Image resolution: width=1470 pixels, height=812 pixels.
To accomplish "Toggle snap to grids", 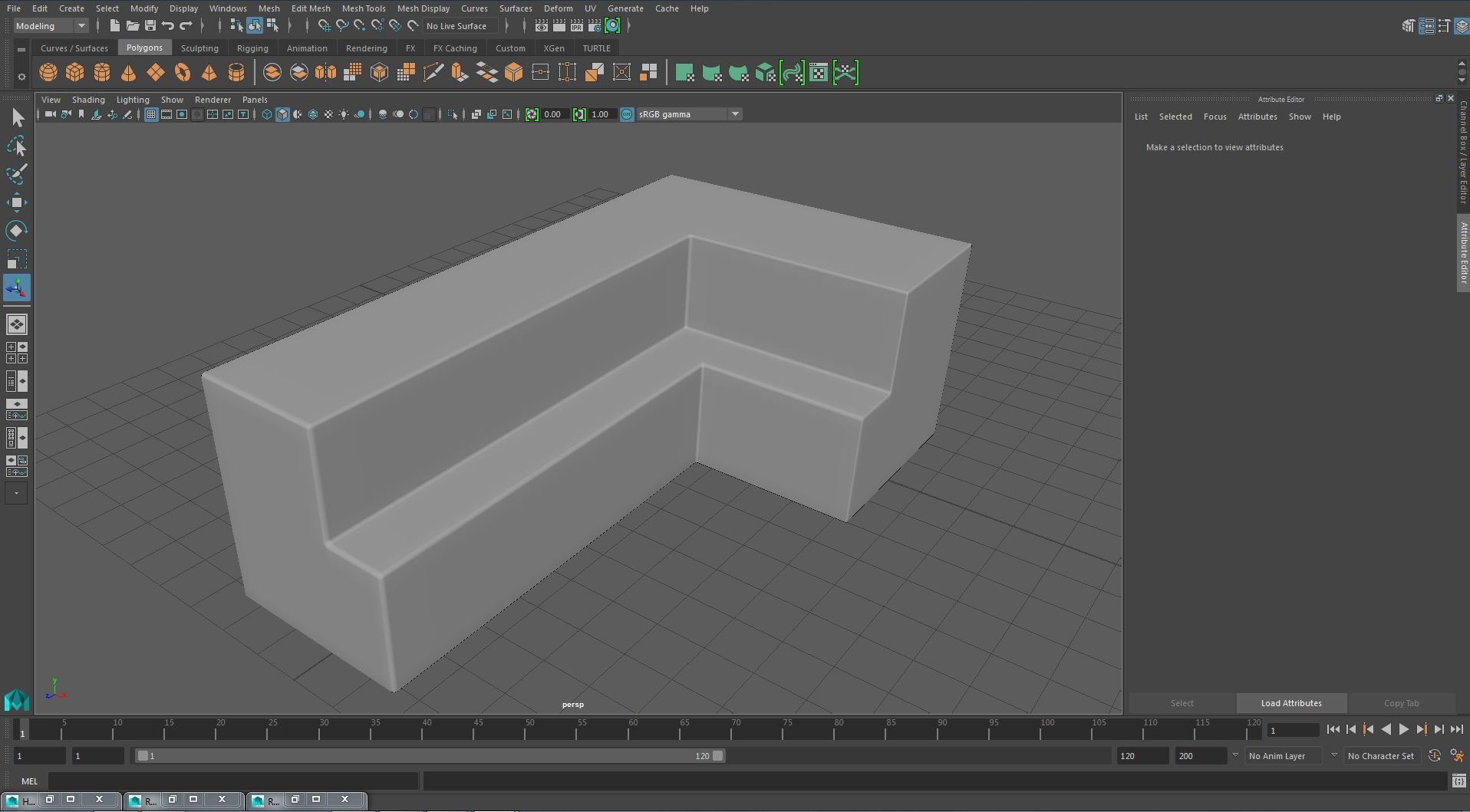I will (325, 25).
